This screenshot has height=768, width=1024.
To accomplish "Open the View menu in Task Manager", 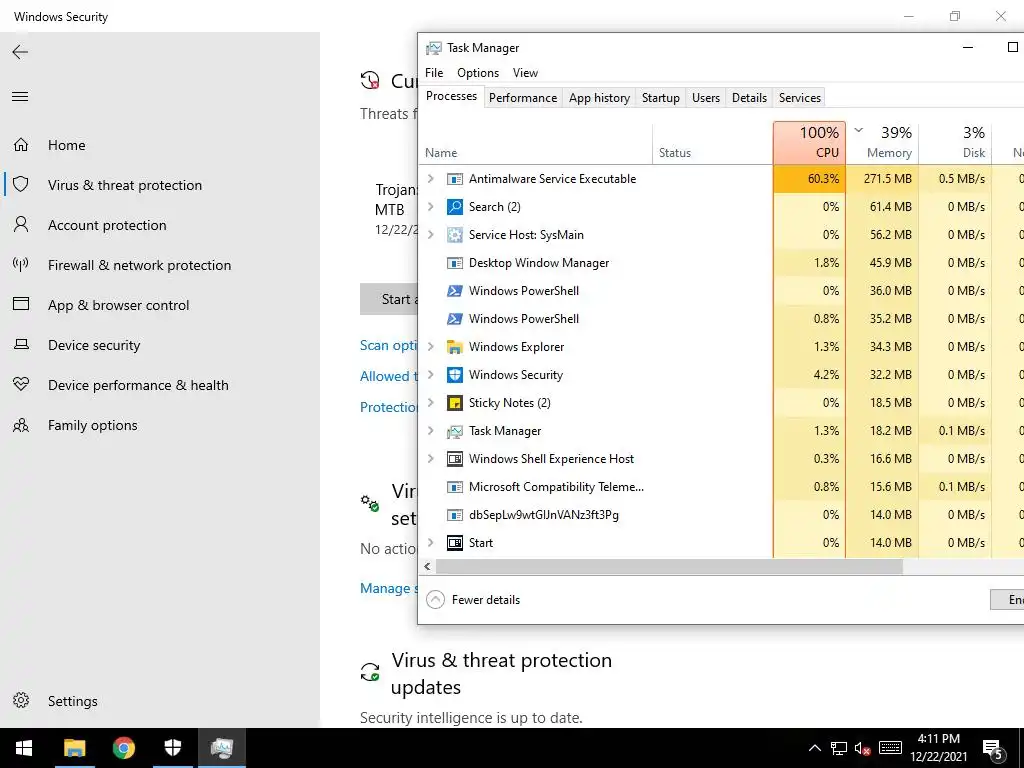I will (x=525, y=72).
